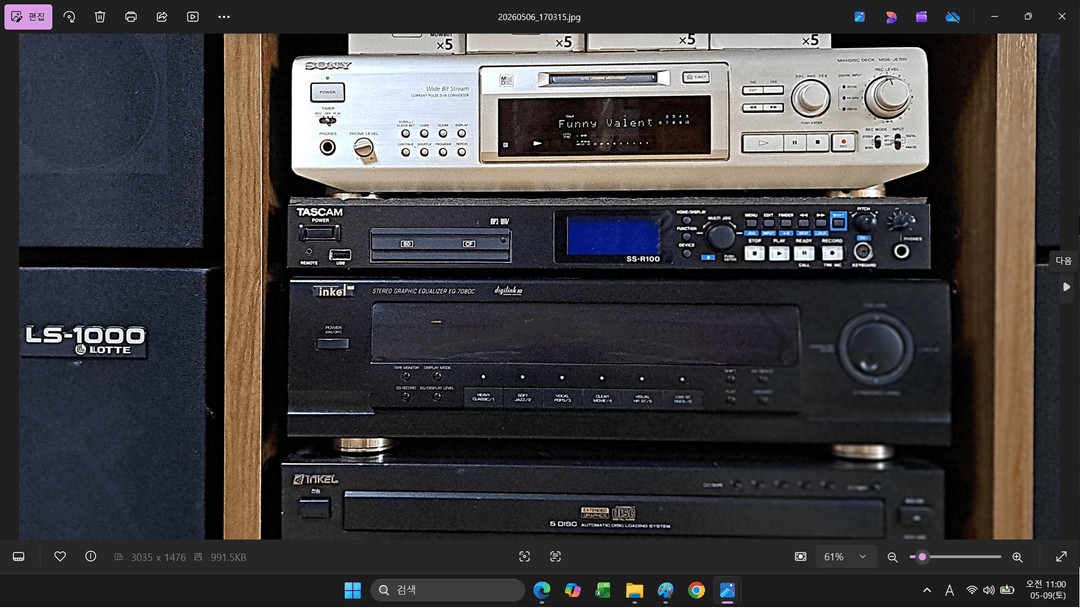1080x608 pixels.
Task: Click the taskbar 검색 search box
Action: pyautogui.click(x=448, y=590)
